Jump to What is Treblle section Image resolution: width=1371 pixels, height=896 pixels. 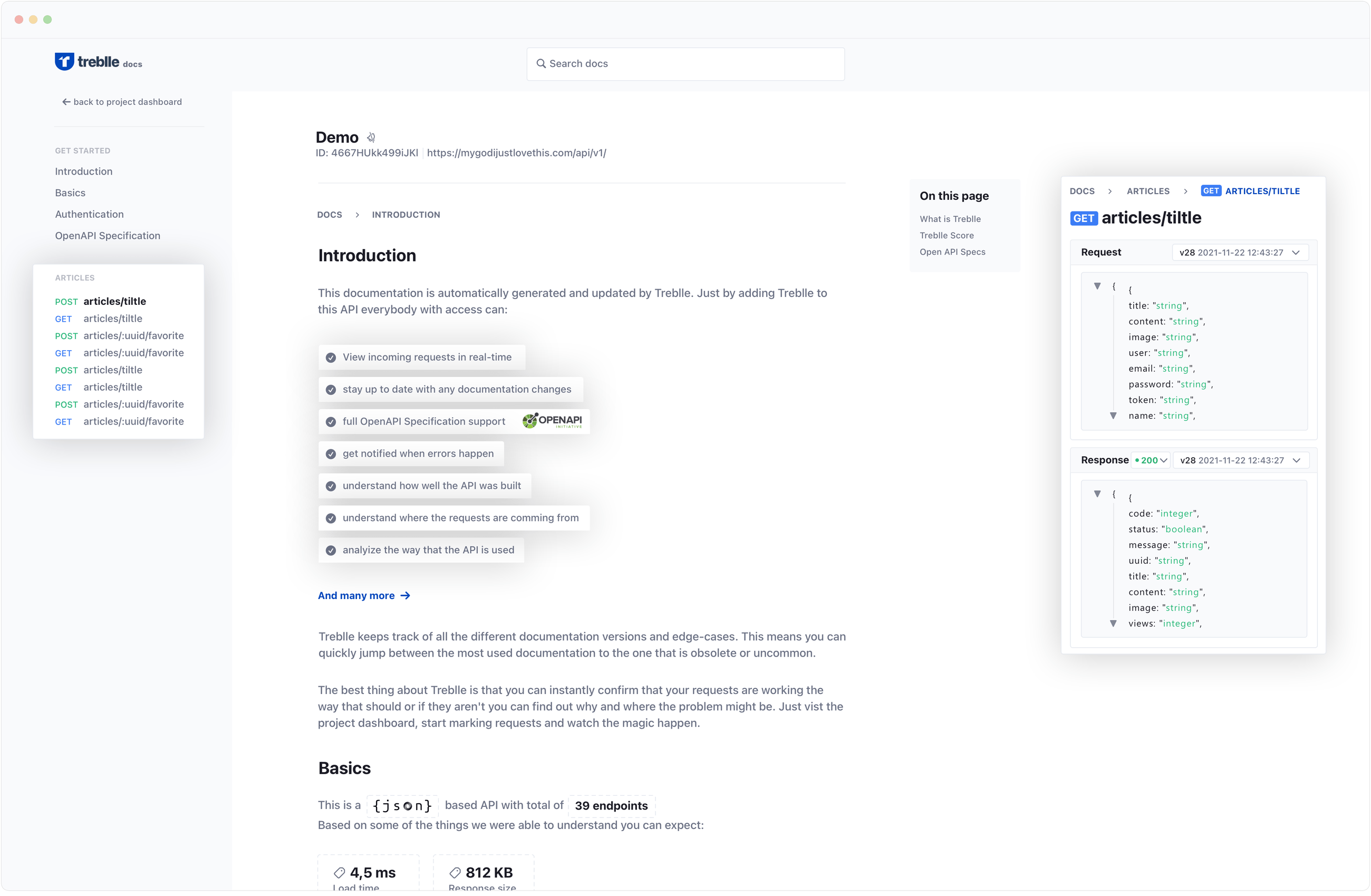950,219
